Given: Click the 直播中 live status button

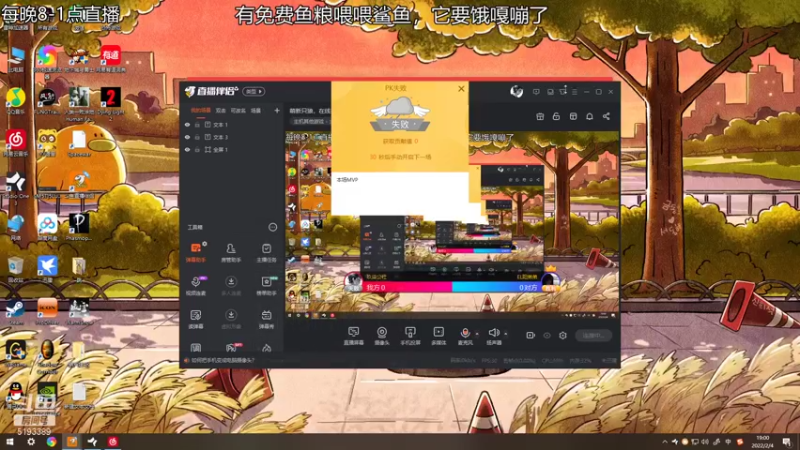Looking at the screenshot, I should tap(593, 335).
